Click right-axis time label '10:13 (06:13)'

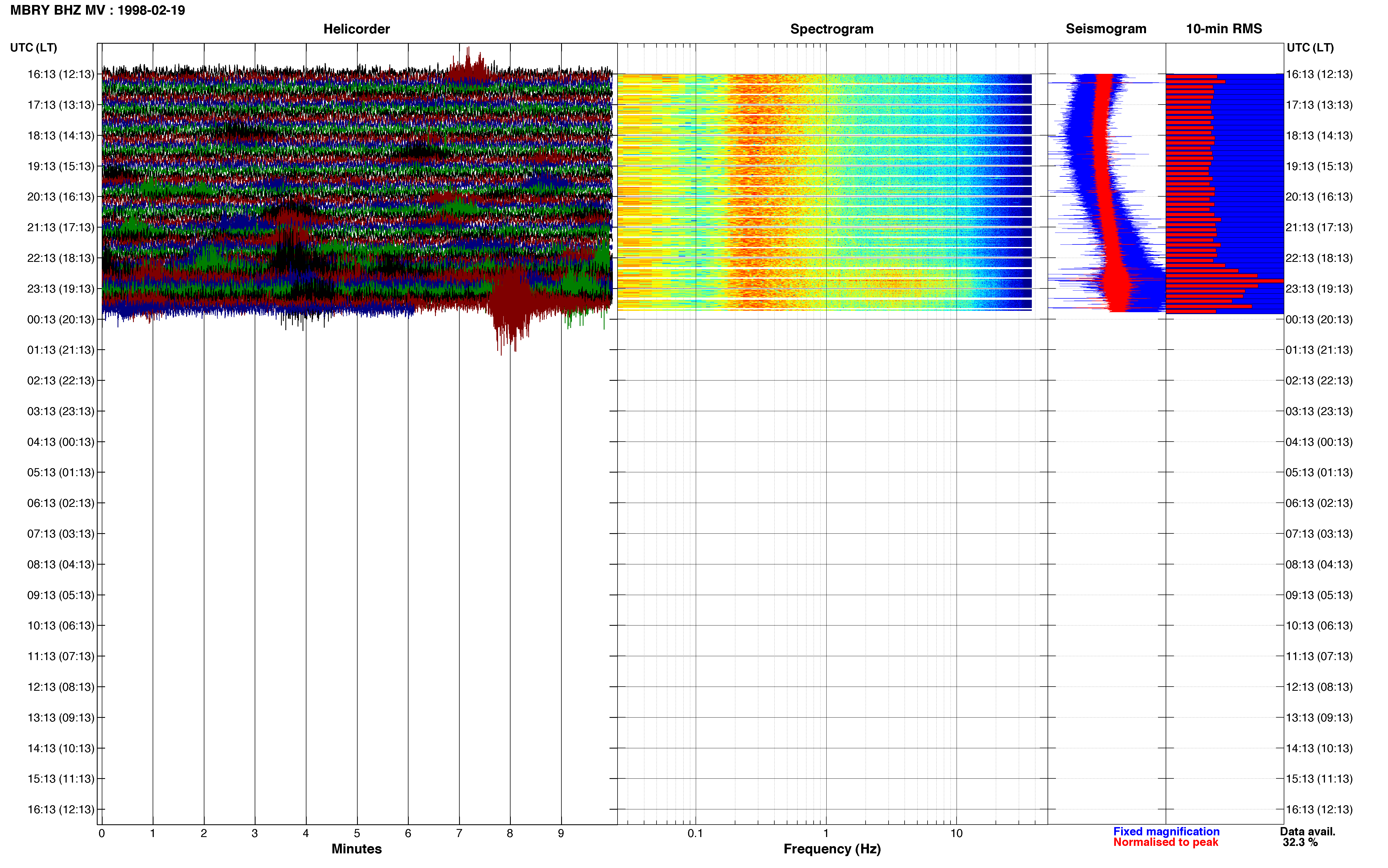pos(1319,626)
